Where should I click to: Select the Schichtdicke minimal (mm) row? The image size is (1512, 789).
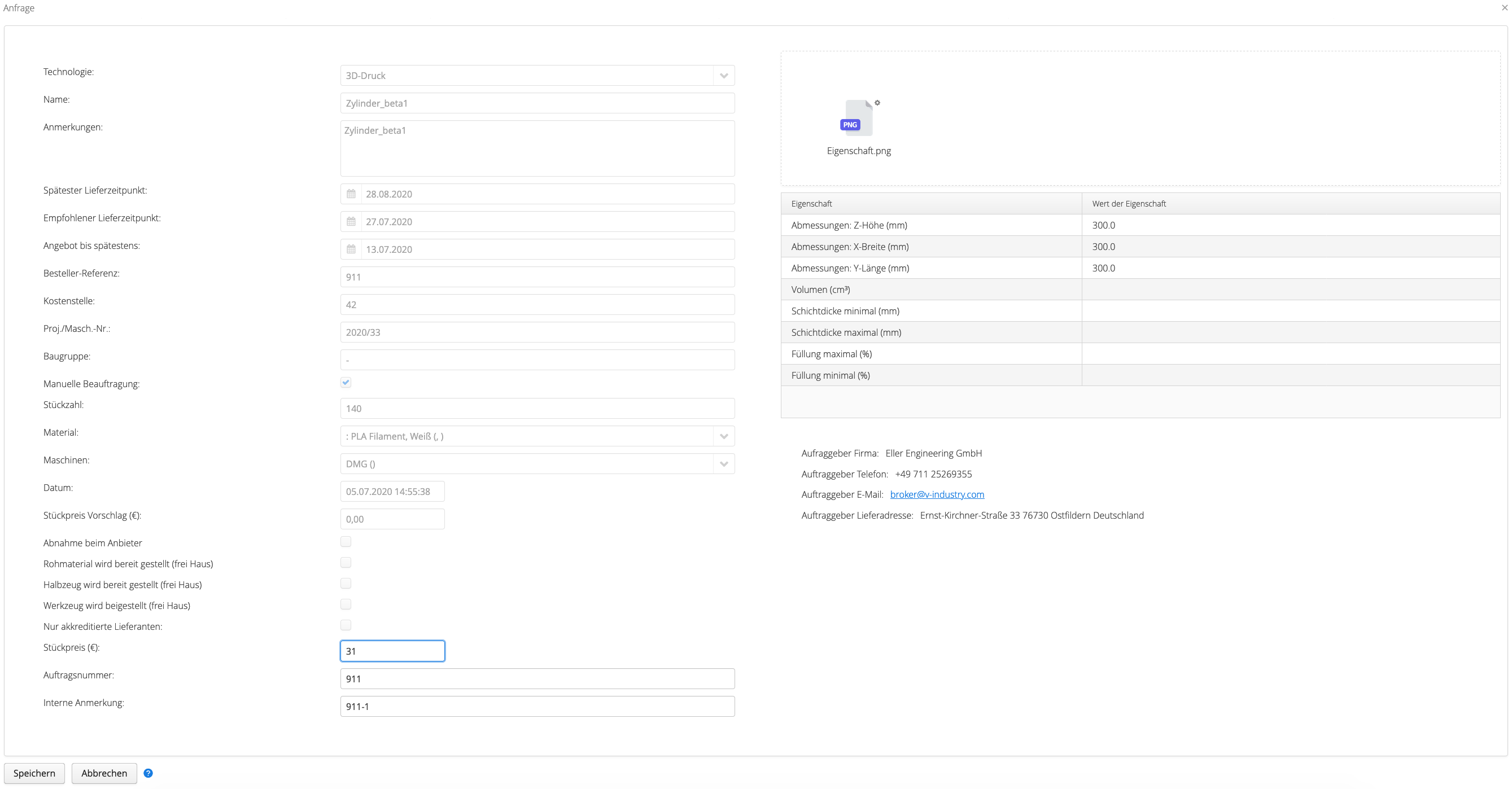pos(1140,311)
